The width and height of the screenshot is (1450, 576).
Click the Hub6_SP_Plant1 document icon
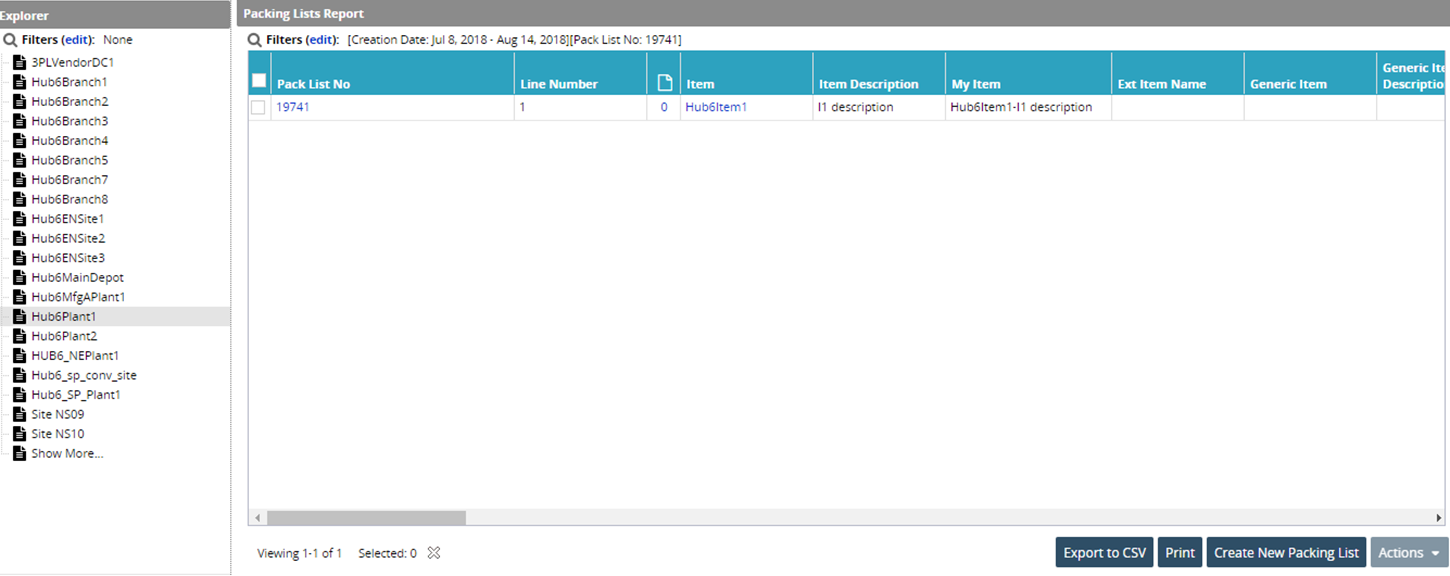19,395
